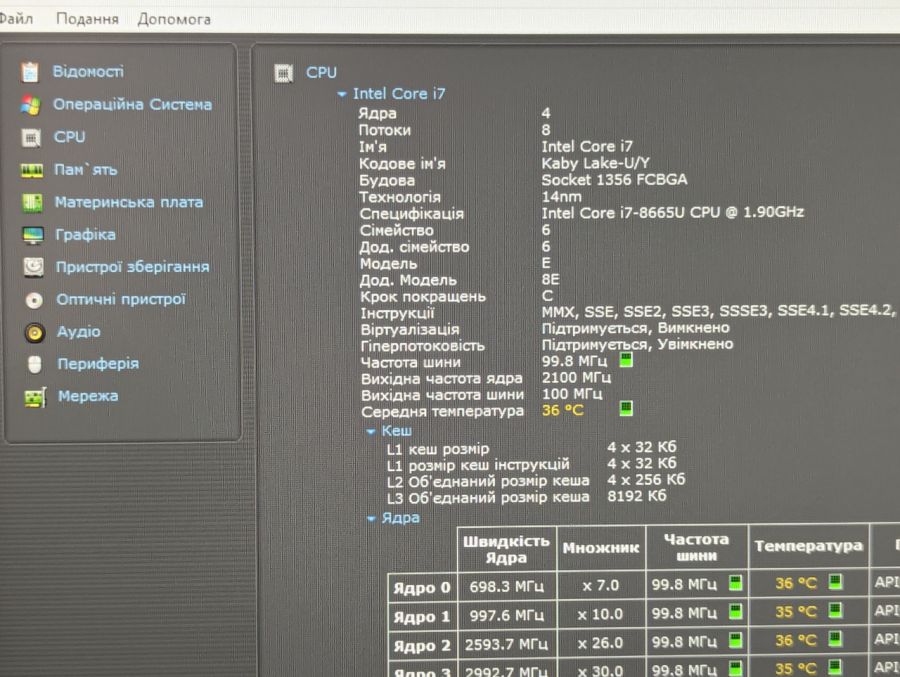Click the Ядро 0 row header
This screenshot has width=900, height=677.
click(422, 587)
